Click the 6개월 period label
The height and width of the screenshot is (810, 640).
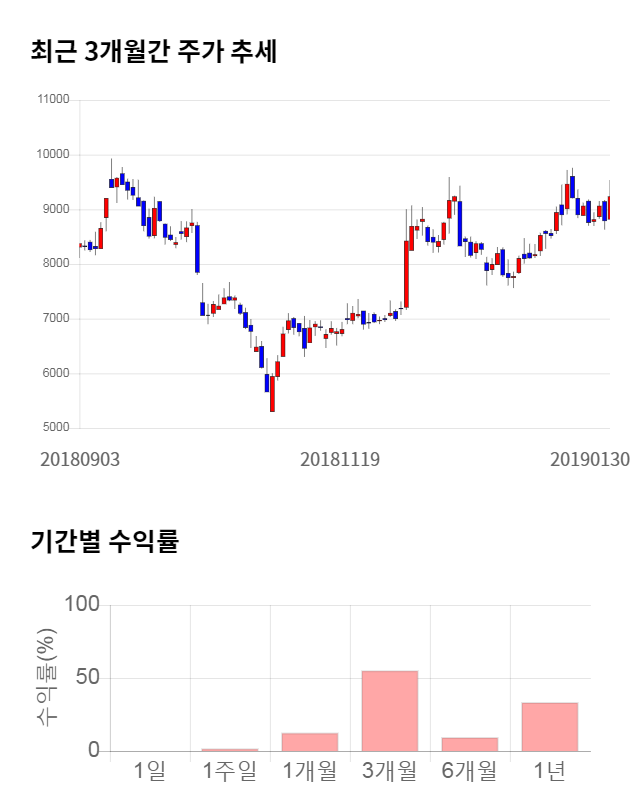pos(469,771)
